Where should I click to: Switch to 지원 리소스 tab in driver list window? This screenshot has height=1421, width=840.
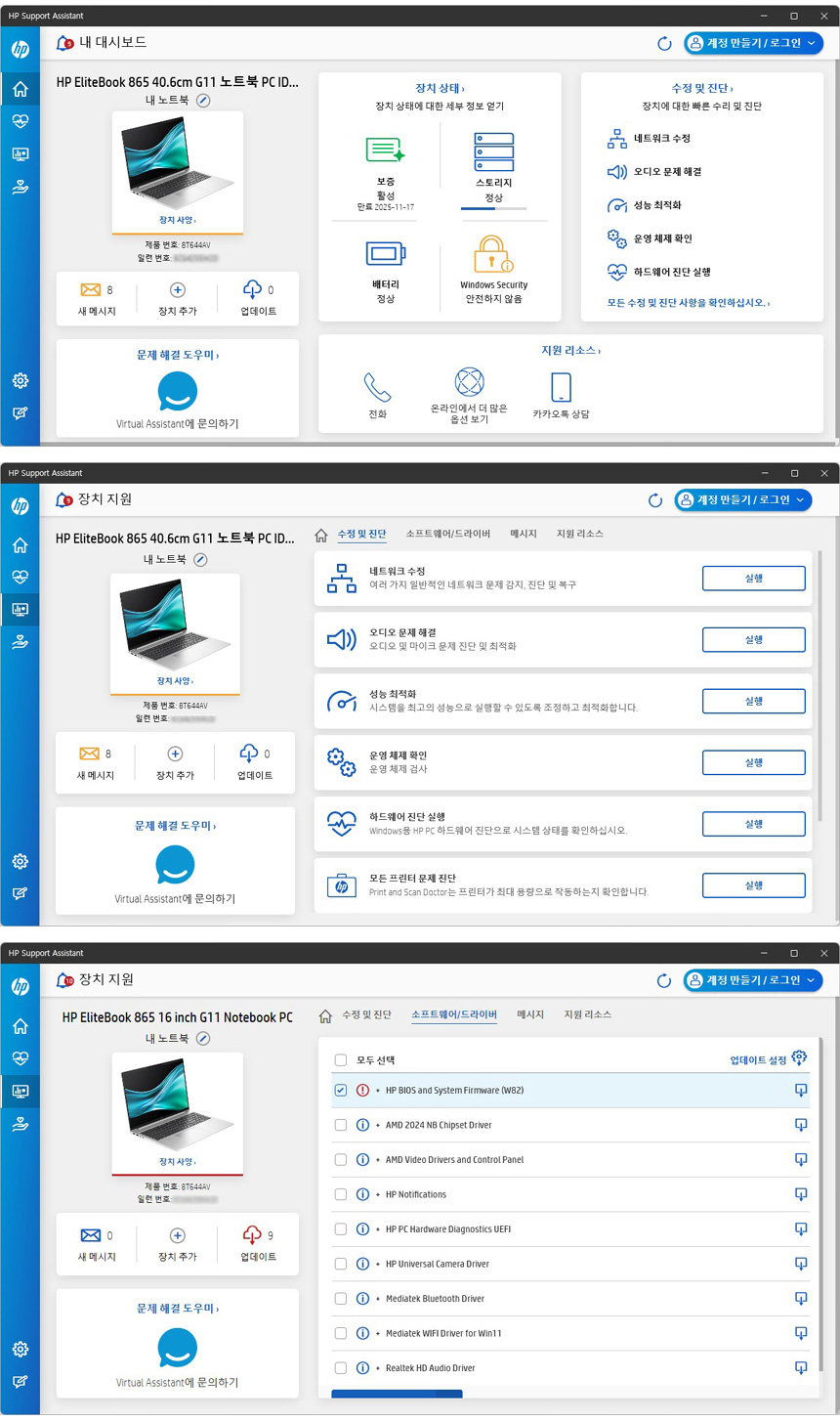tap(587, 1015)
